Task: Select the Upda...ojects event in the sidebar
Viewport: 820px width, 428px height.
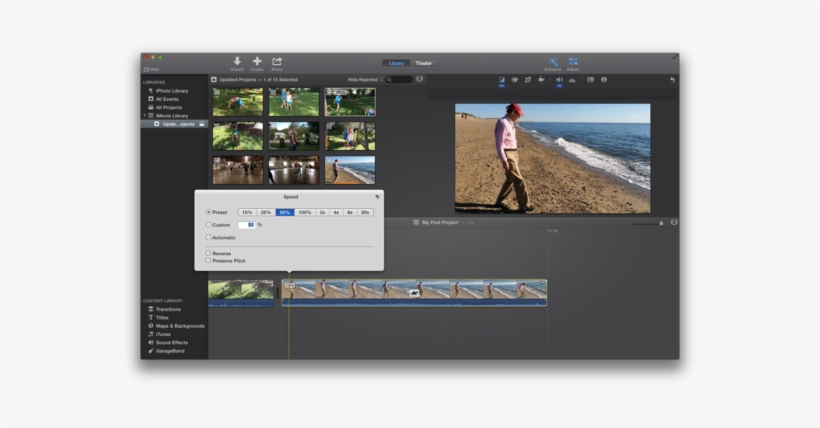Action: click(x=174, y=124)
